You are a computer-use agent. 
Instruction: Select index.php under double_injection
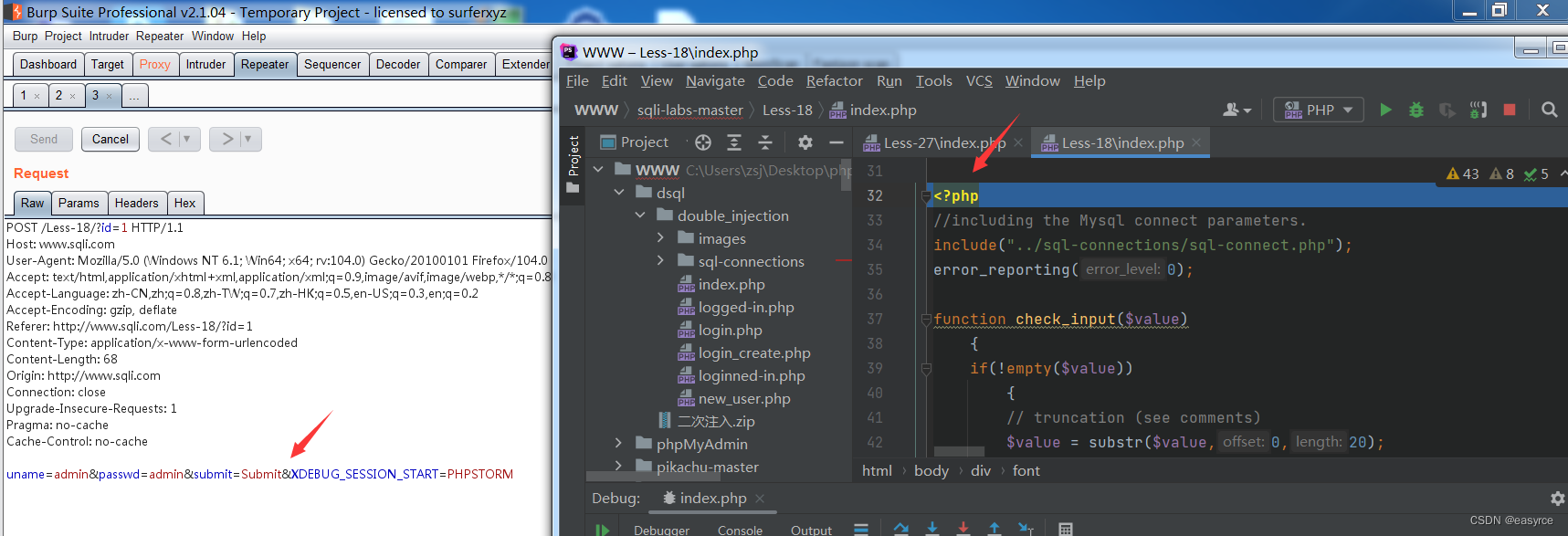[x=731, y=284]
